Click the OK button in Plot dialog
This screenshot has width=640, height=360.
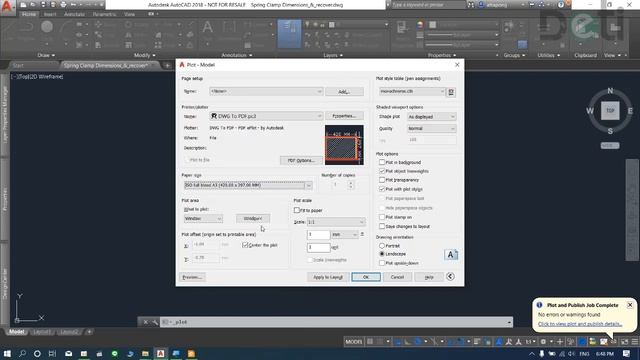pyautogui.click(x=366, y=277)
